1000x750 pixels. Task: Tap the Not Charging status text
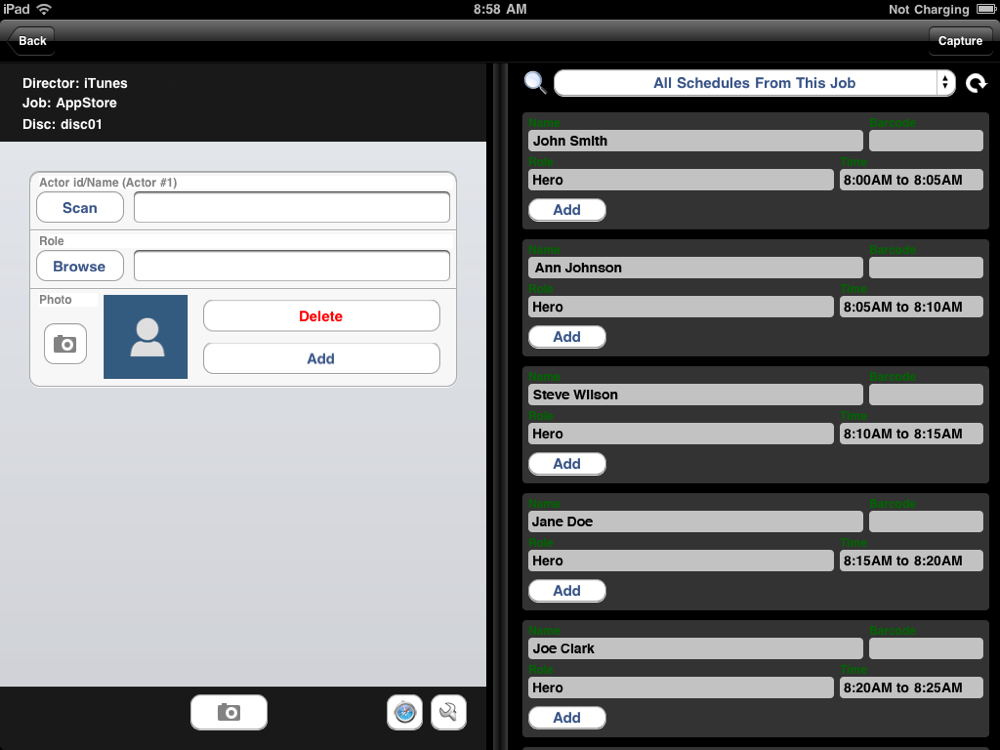pos(929,9)
